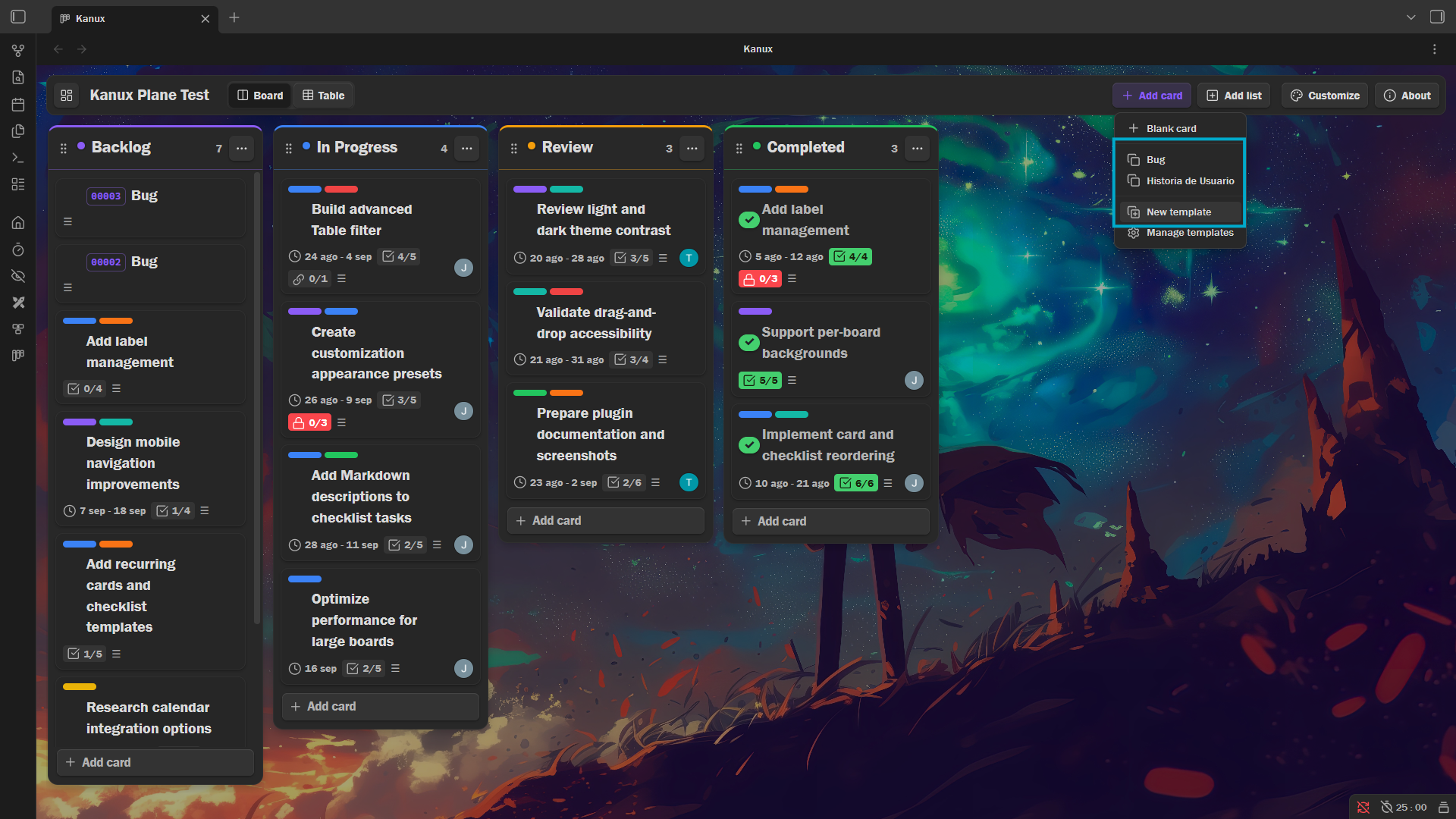
Task: Click the 0/1 link badge on Build advanced Table filter
Action: 310,279
